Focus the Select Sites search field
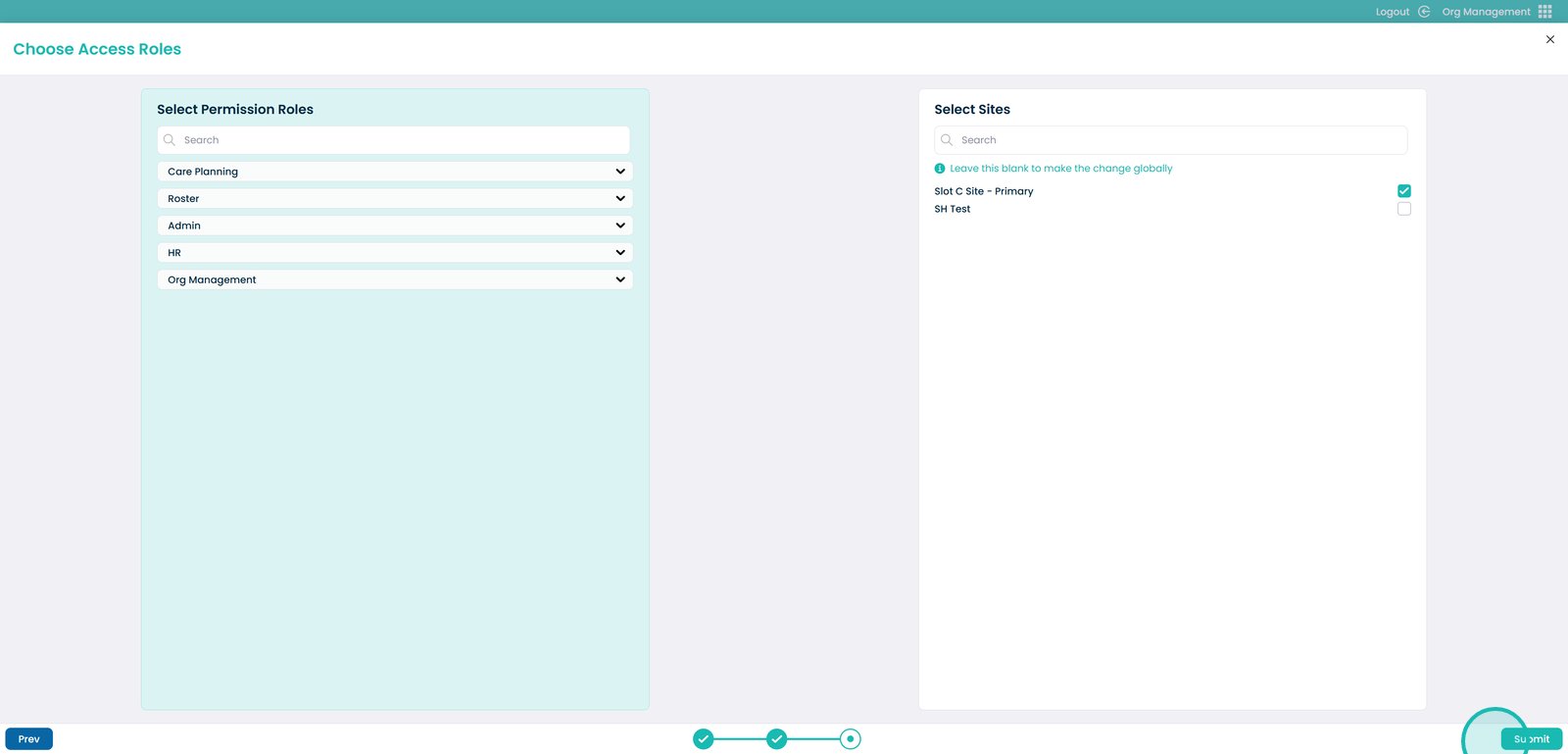The height and width of the screenshot is (754, 1568). (x=1179, y=140)
